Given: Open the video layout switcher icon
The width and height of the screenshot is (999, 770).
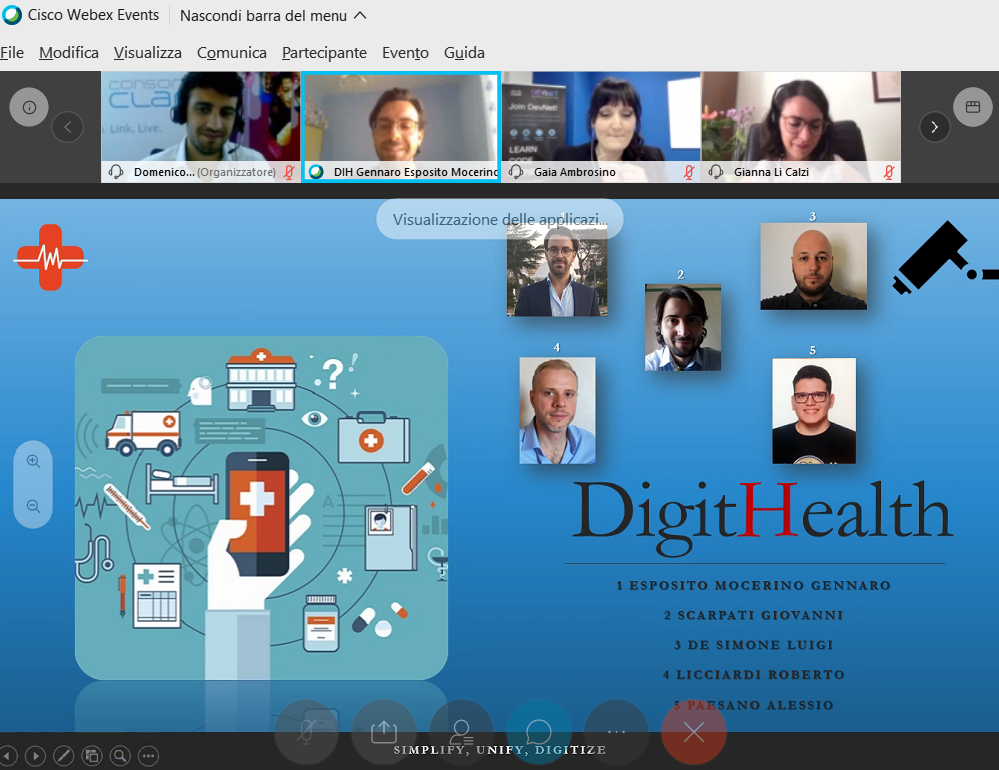Looking at the screenshot, I should [972, 107].
